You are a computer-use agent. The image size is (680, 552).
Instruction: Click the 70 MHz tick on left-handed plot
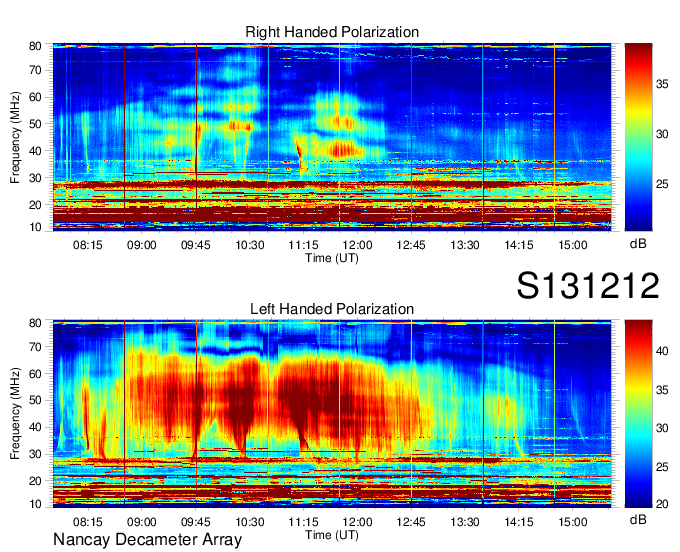(35, 346)
